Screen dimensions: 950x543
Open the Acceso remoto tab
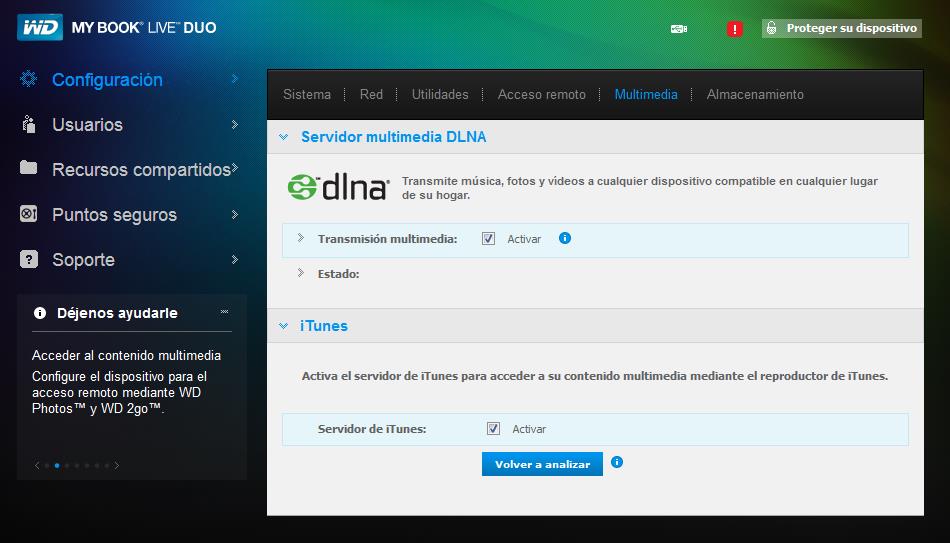(541, 94)
